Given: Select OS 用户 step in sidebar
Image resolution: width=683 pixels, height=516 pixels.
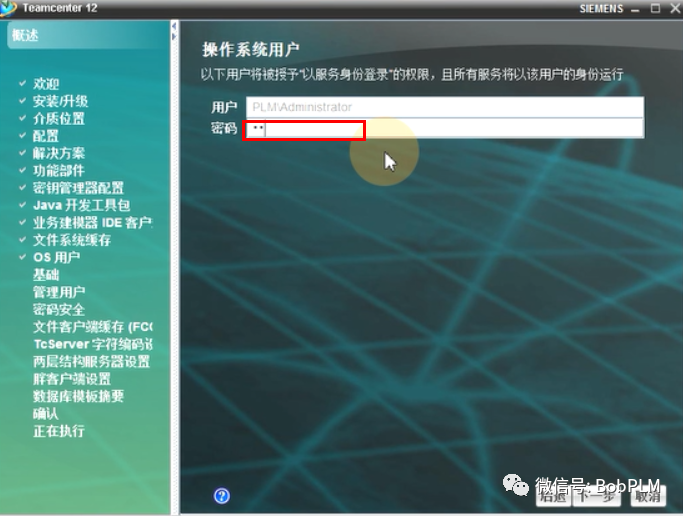Looking at the screenshot, I should [57, 257].
